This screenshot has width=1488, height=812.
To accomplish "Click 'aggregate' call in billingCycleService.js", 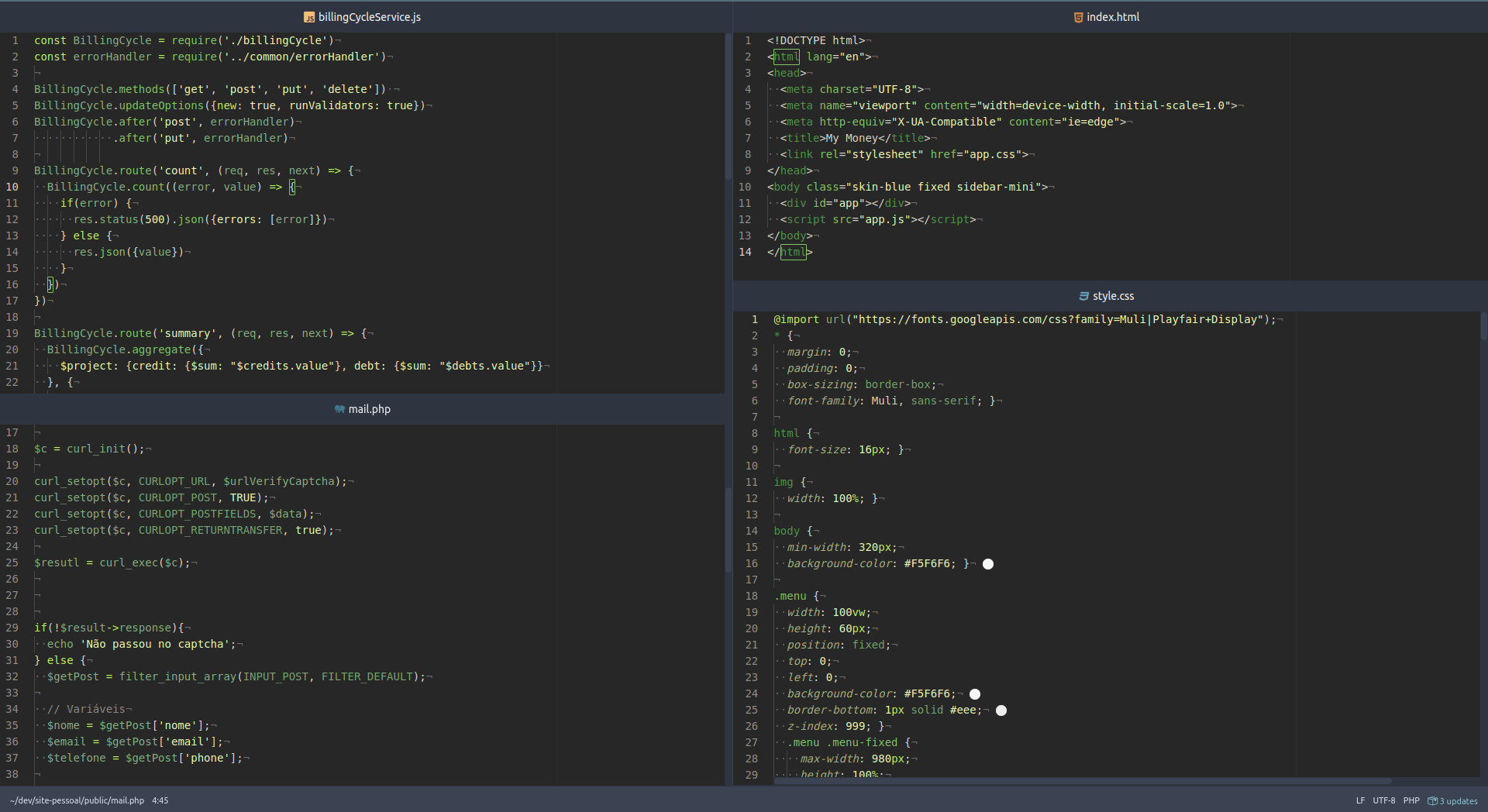I will pyautogui.click(x=161, y=349).
